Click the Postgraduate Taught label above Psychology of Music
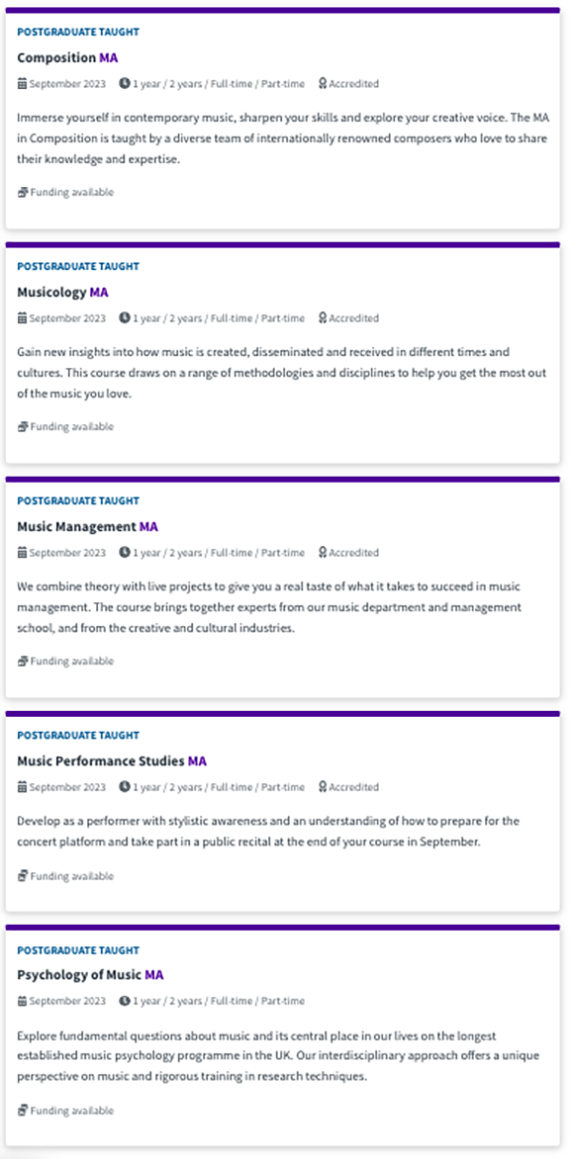 (78, 950)
